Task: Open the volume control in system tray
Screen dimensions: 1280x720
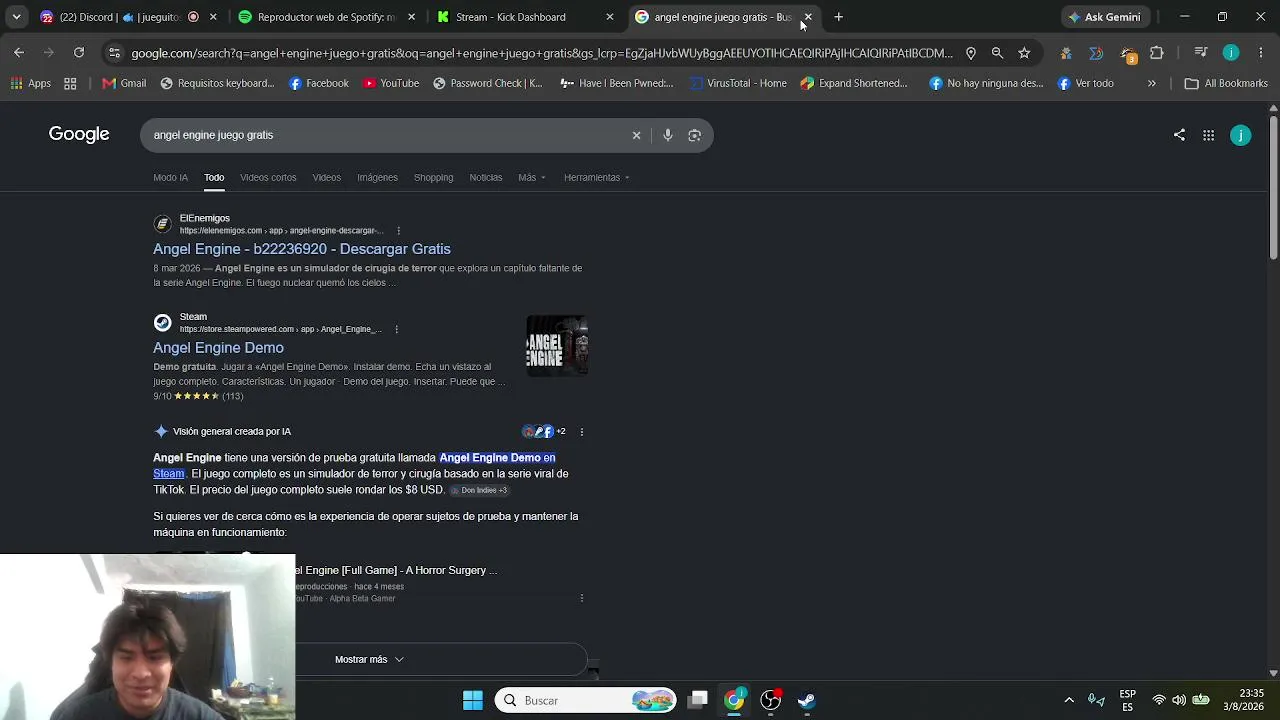Action: [1179, 700]
